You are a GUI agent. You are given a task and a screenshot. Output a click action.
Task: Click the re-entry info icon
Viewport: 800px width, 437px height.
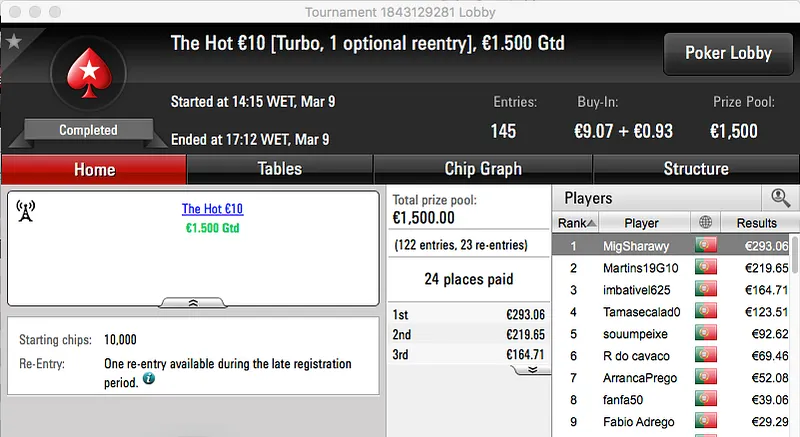pyautogui.click(x=148, y=380)
